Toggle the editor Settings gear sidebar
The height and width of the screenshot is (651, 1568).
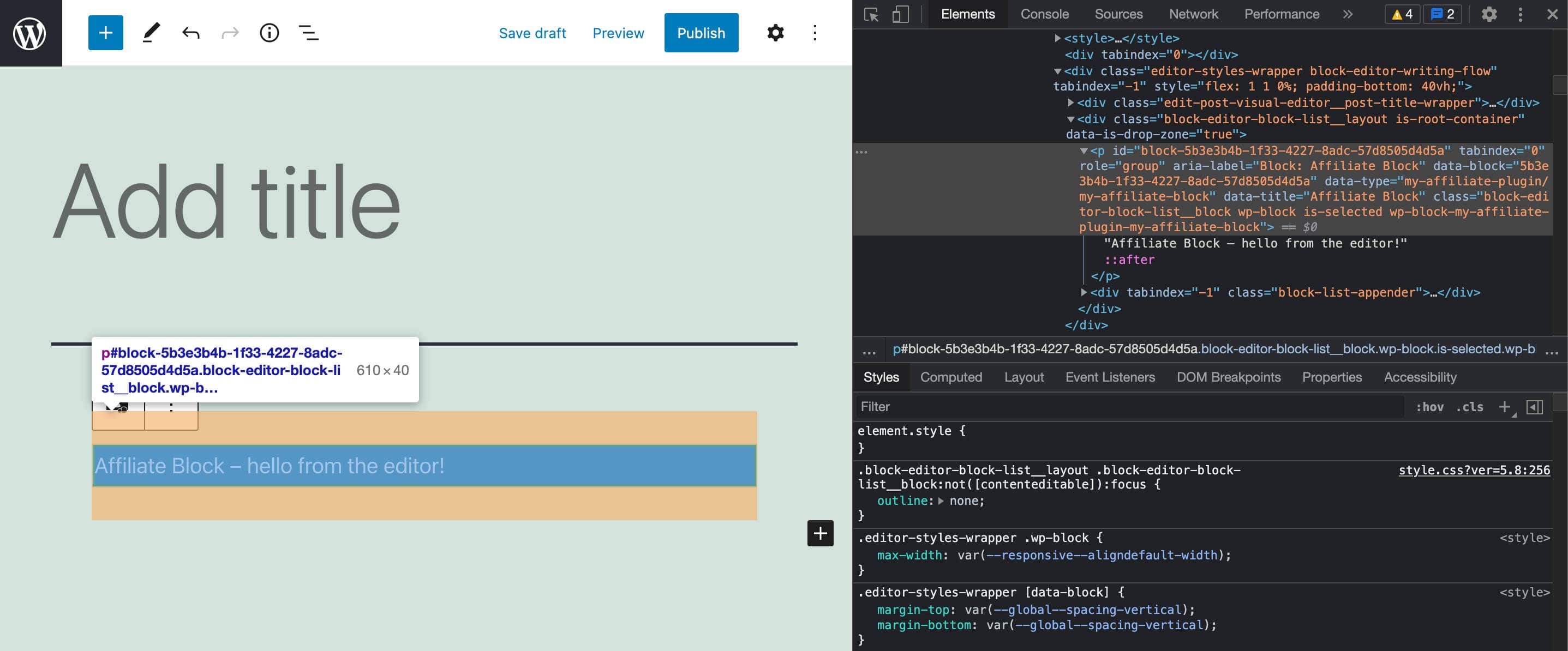pos(775,33)
